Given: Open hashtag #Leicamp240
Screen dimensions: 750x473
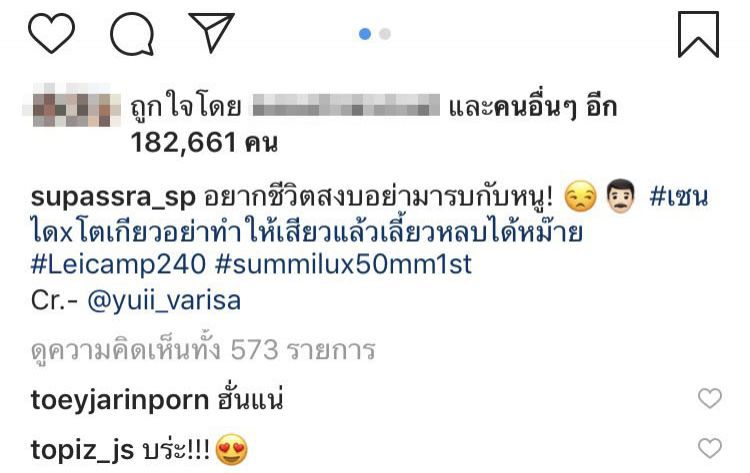Looking at the screenshot, I should tap(118, 264).
